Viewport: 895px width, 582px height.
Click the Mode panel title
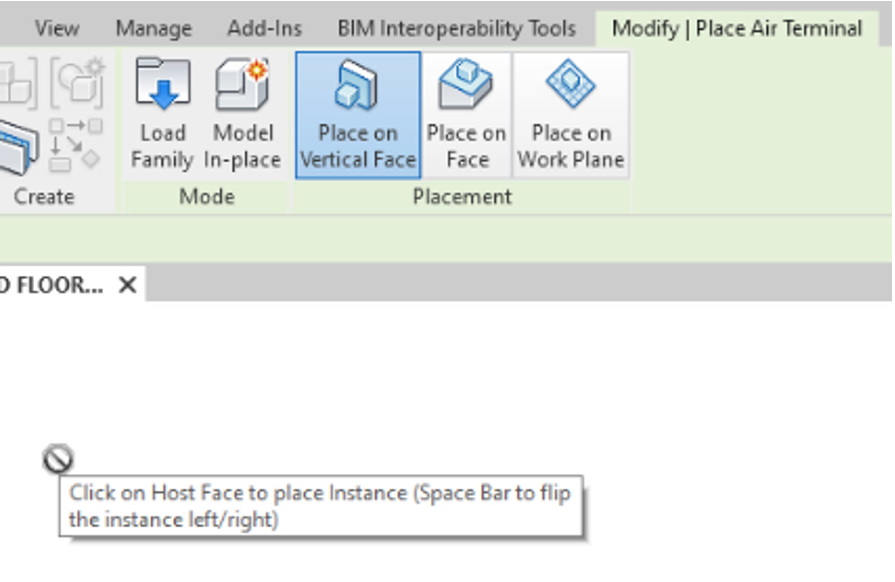pos(207,196)
